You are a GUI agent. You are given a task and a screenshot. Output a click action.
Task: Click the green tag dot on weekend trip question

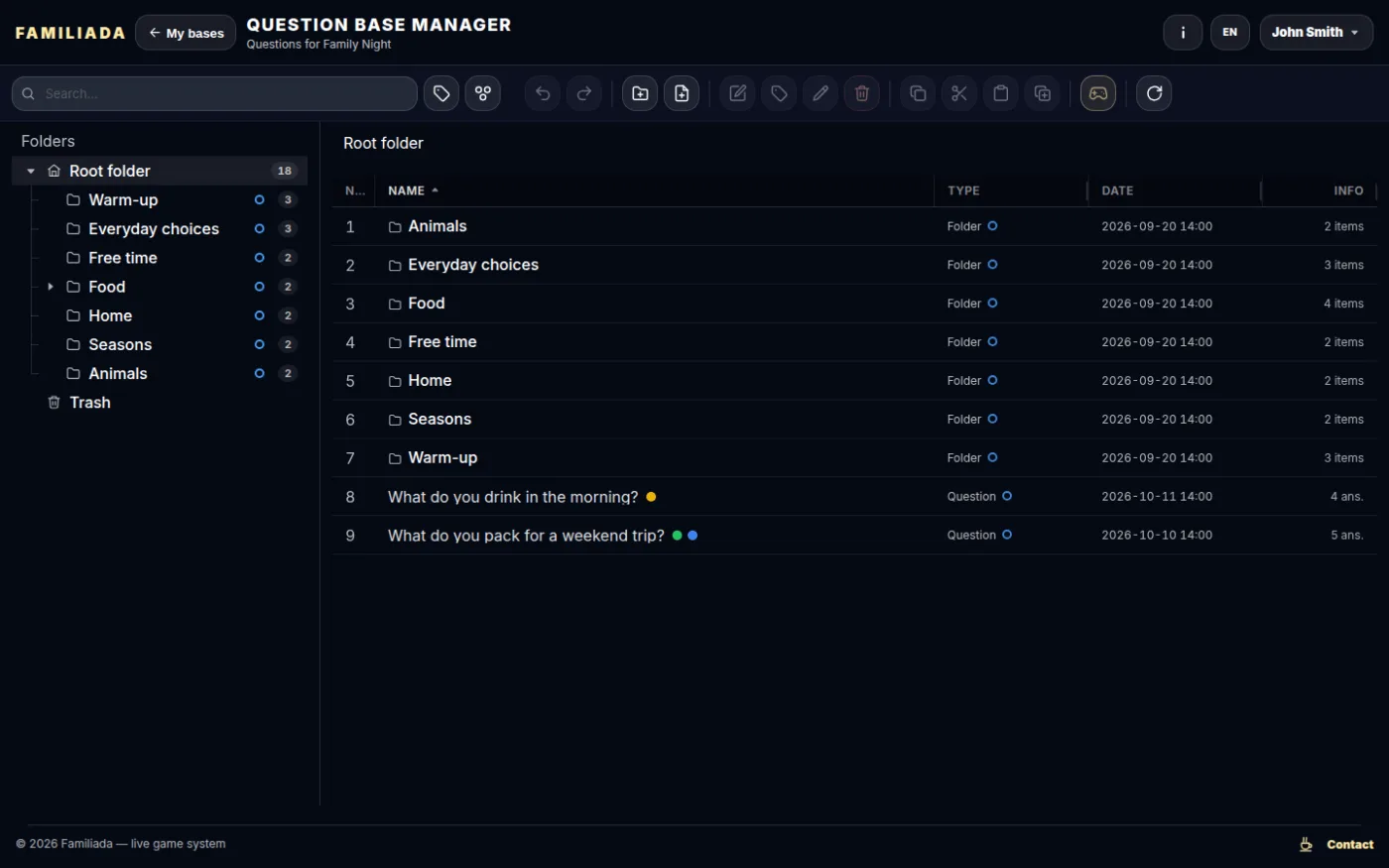coord(677,536)
